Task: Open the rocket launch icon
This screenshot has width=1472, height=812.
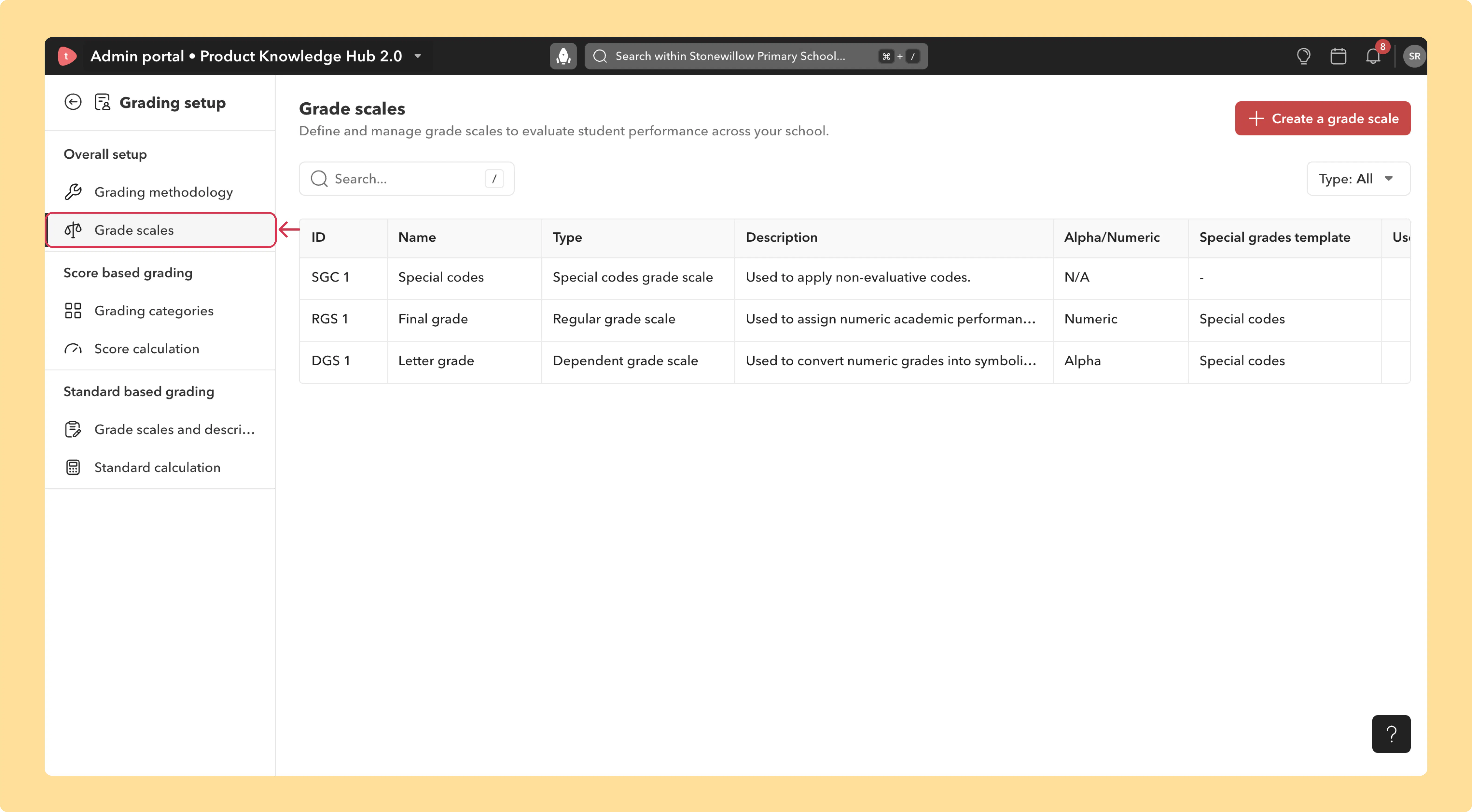Action: click(x=563, y=56)
